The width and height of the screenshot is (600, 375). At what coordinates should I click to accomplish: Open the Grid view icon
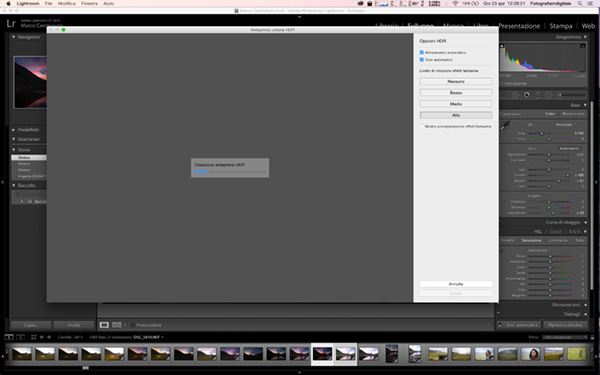coord(33,337)
